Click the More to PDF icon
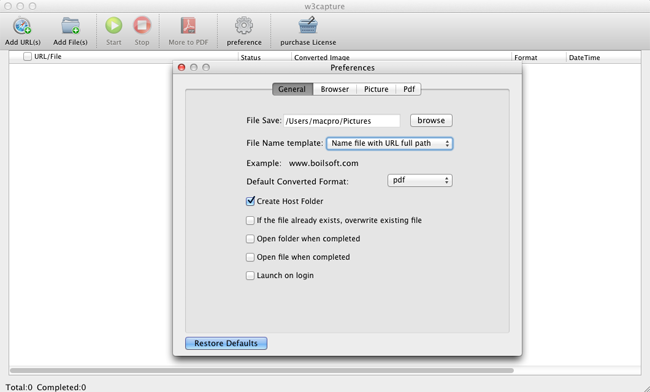This screenshot has width=650, height=392. [x=188, y=25]
